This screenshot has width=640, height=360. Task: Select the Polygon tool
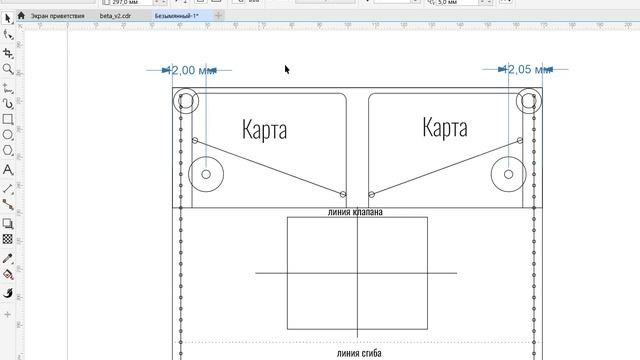(7, 150)
